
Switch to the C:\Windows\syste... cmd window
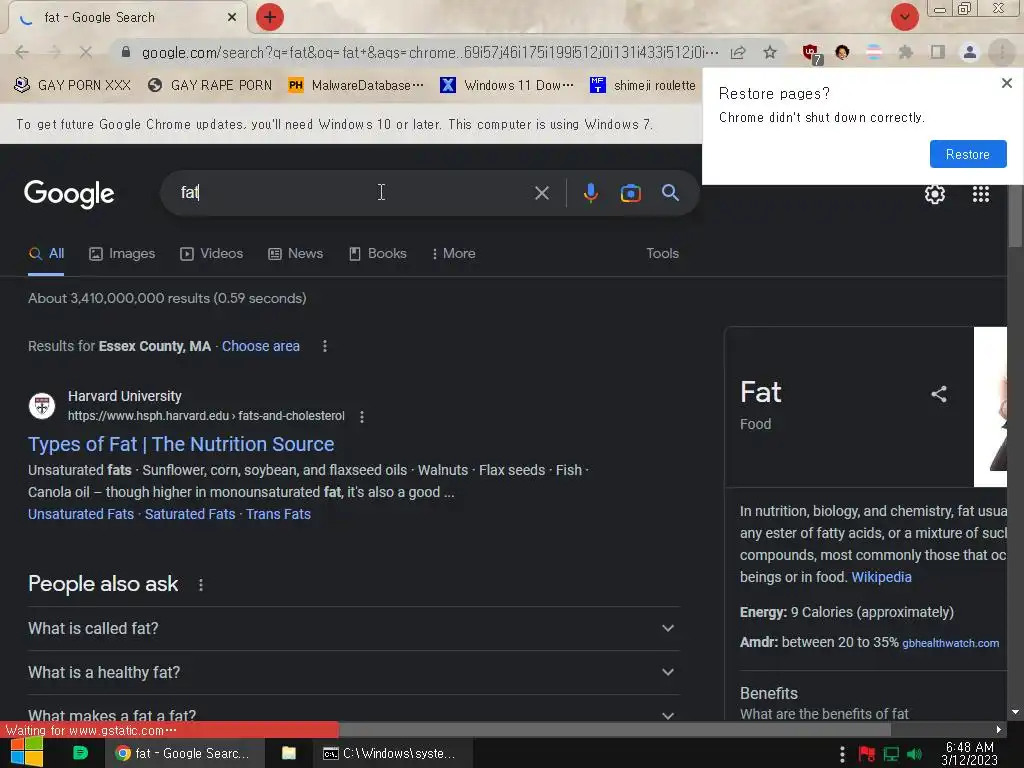click(391, 753)
